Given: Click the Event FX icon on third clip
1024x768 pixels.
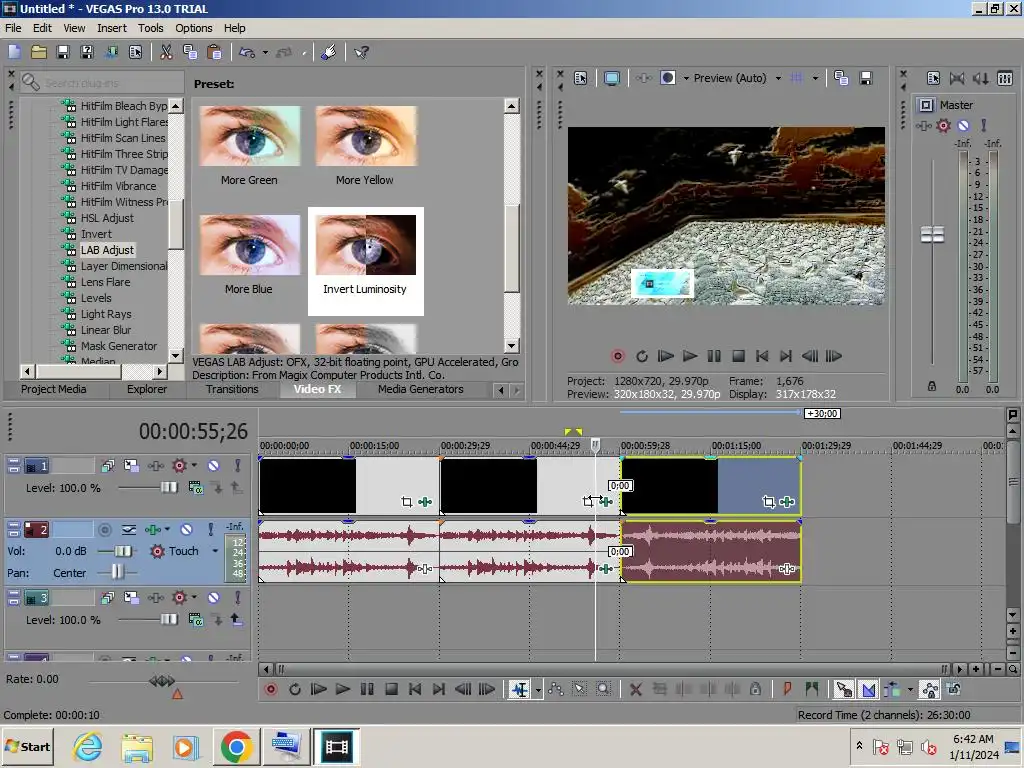Looking at the screenshot, I should tap(787, 502).
